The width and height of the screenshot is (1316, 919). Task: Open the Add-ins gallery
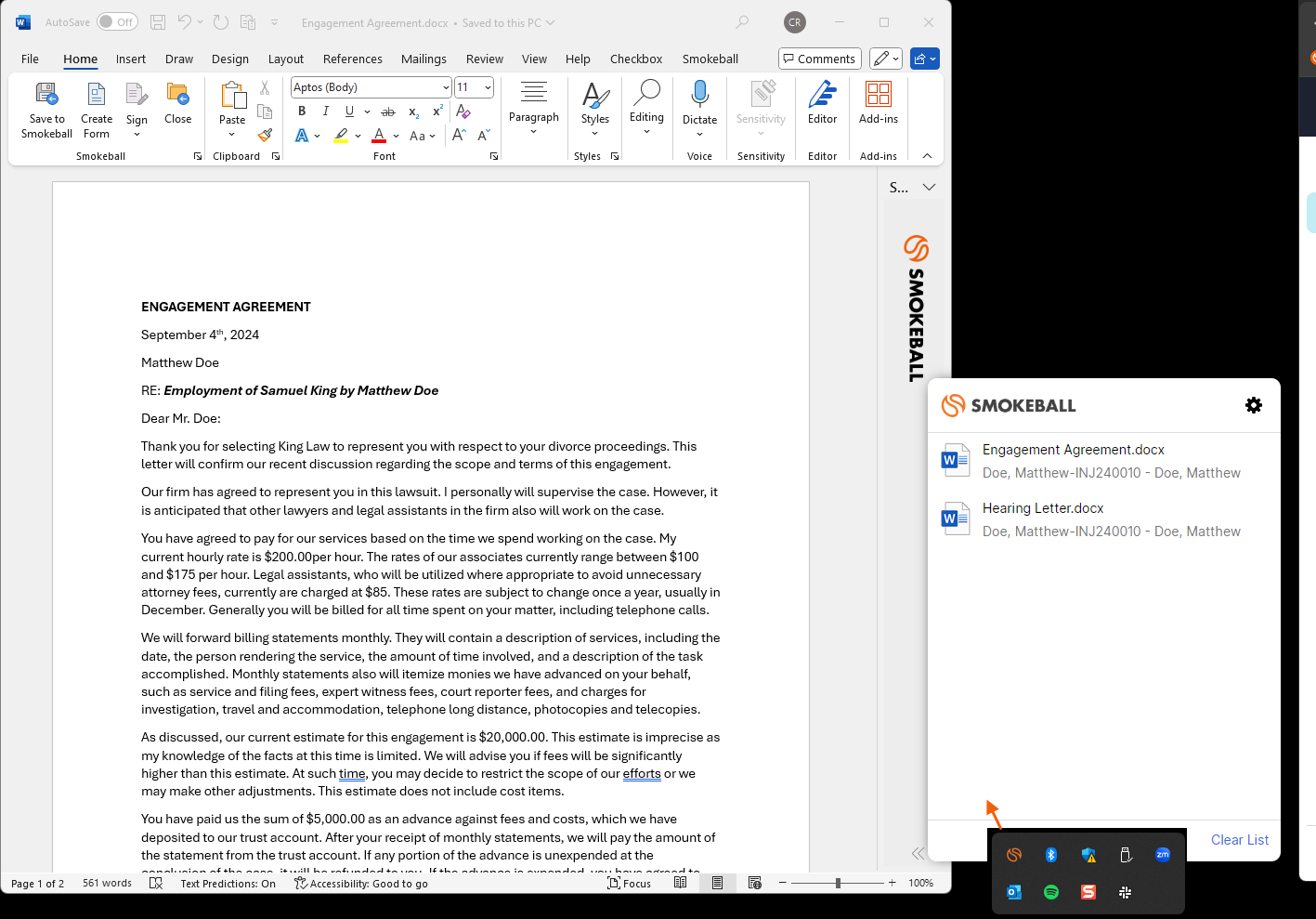[x=879, y=102]
